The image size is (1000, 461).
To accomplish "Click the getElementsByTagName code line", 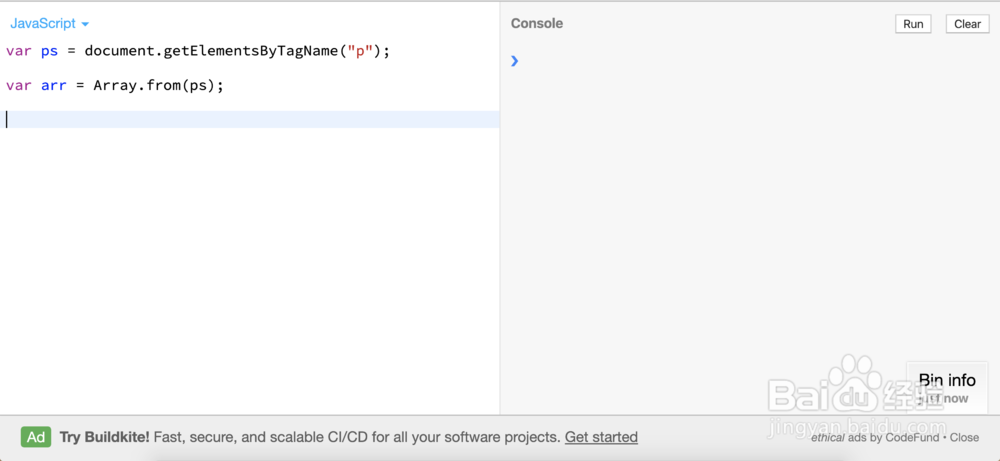I will 198,51.
